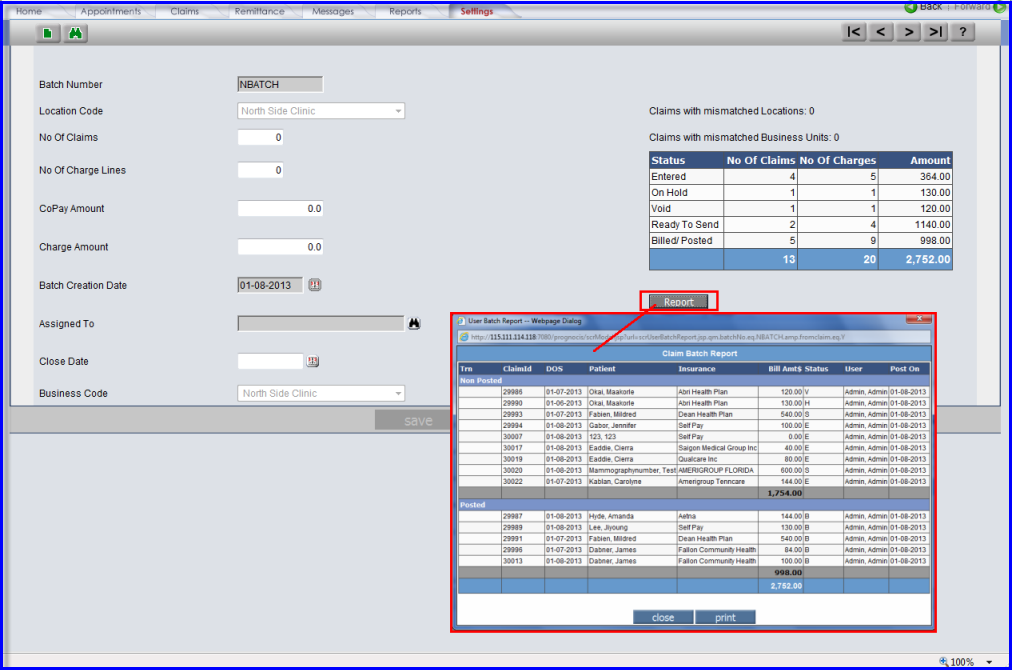Click patient Hyde, Amanda in report
This screenshot has width=1012, height=670.
click(611, 516)
